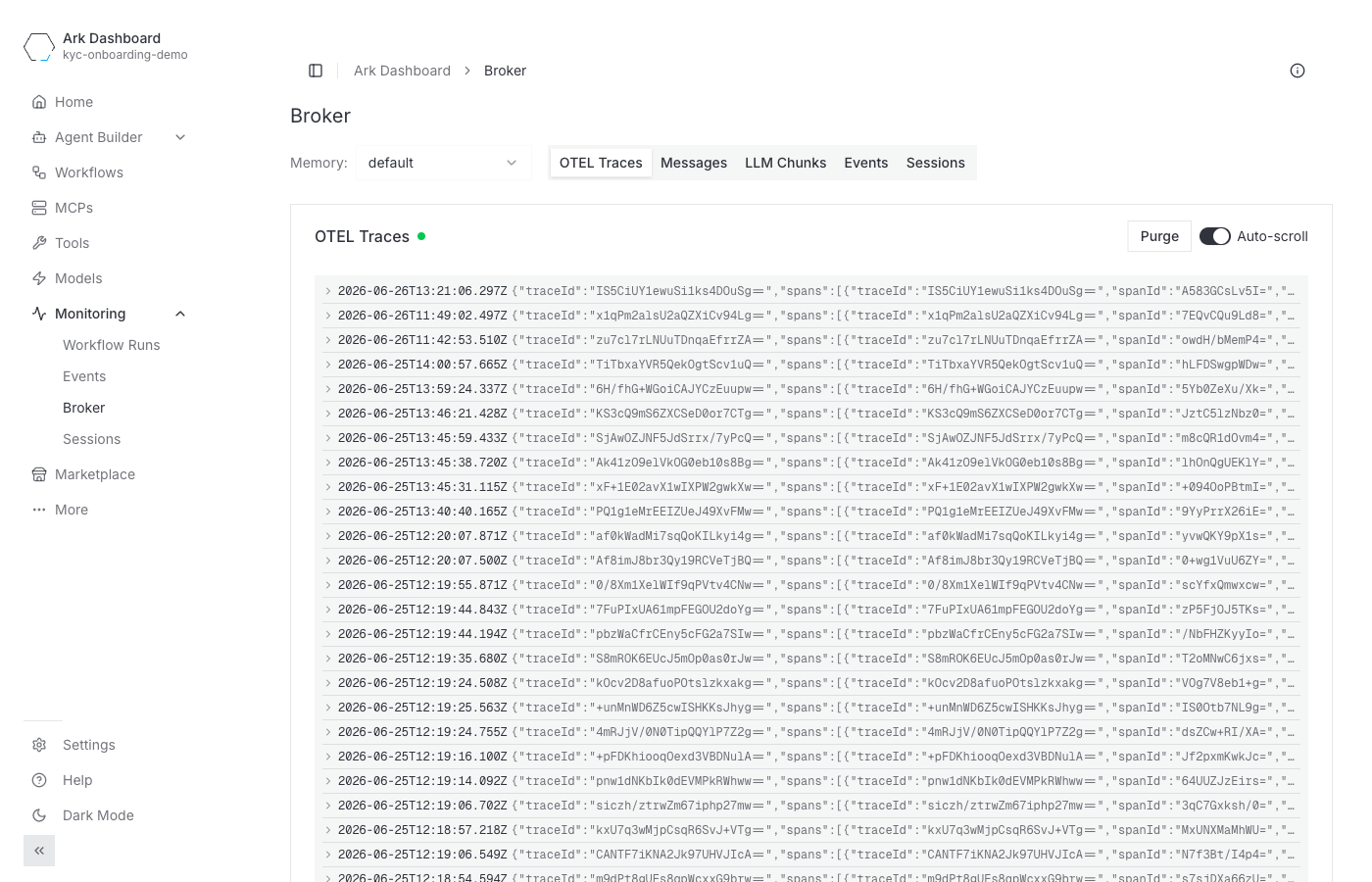Click the Ark Dashboard hexagon logo
This screenshot has height=882, width=1372.
pyautogui.click(x=39, y=47)
